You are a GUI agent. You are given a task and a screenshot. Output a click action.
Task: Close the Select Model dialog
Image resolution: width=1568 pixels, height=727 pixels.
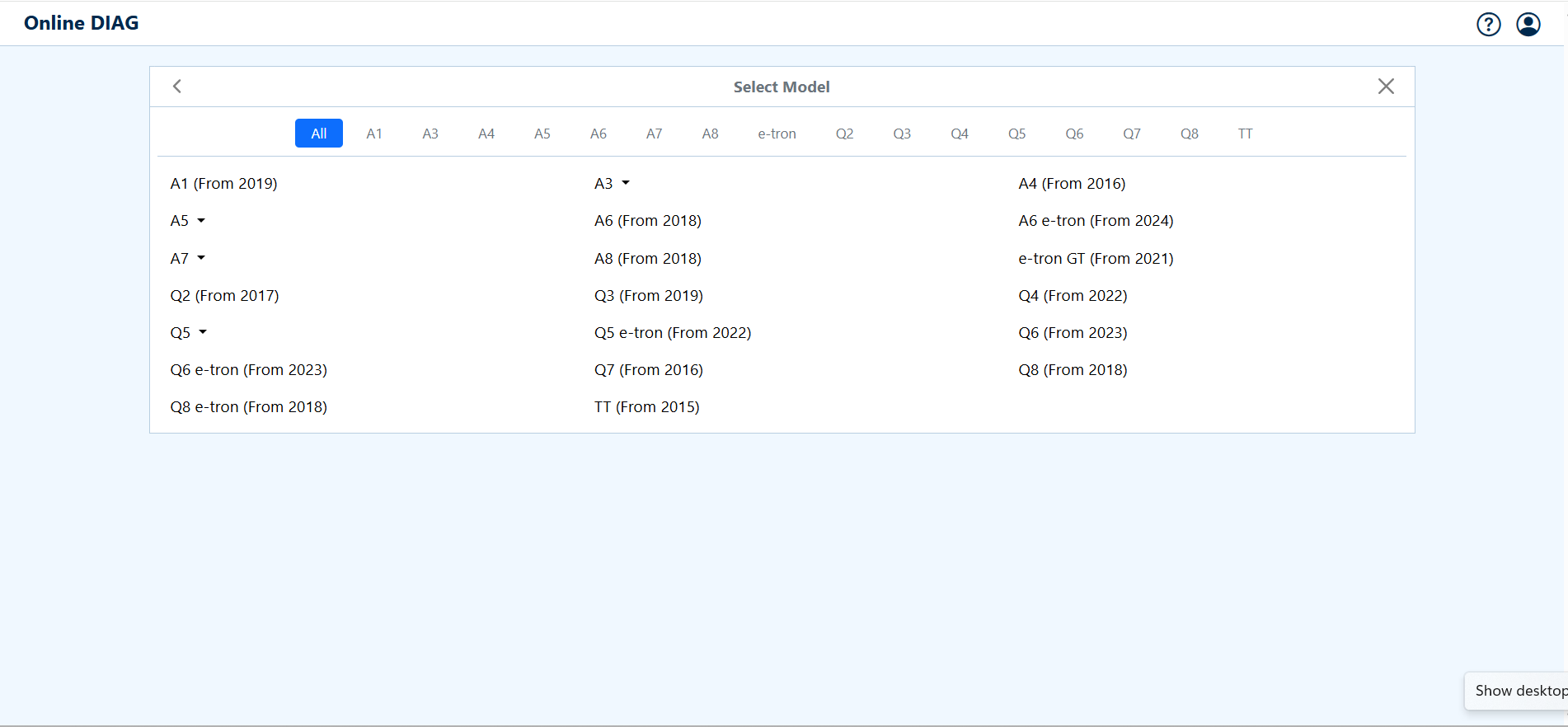coord(1385,87)
